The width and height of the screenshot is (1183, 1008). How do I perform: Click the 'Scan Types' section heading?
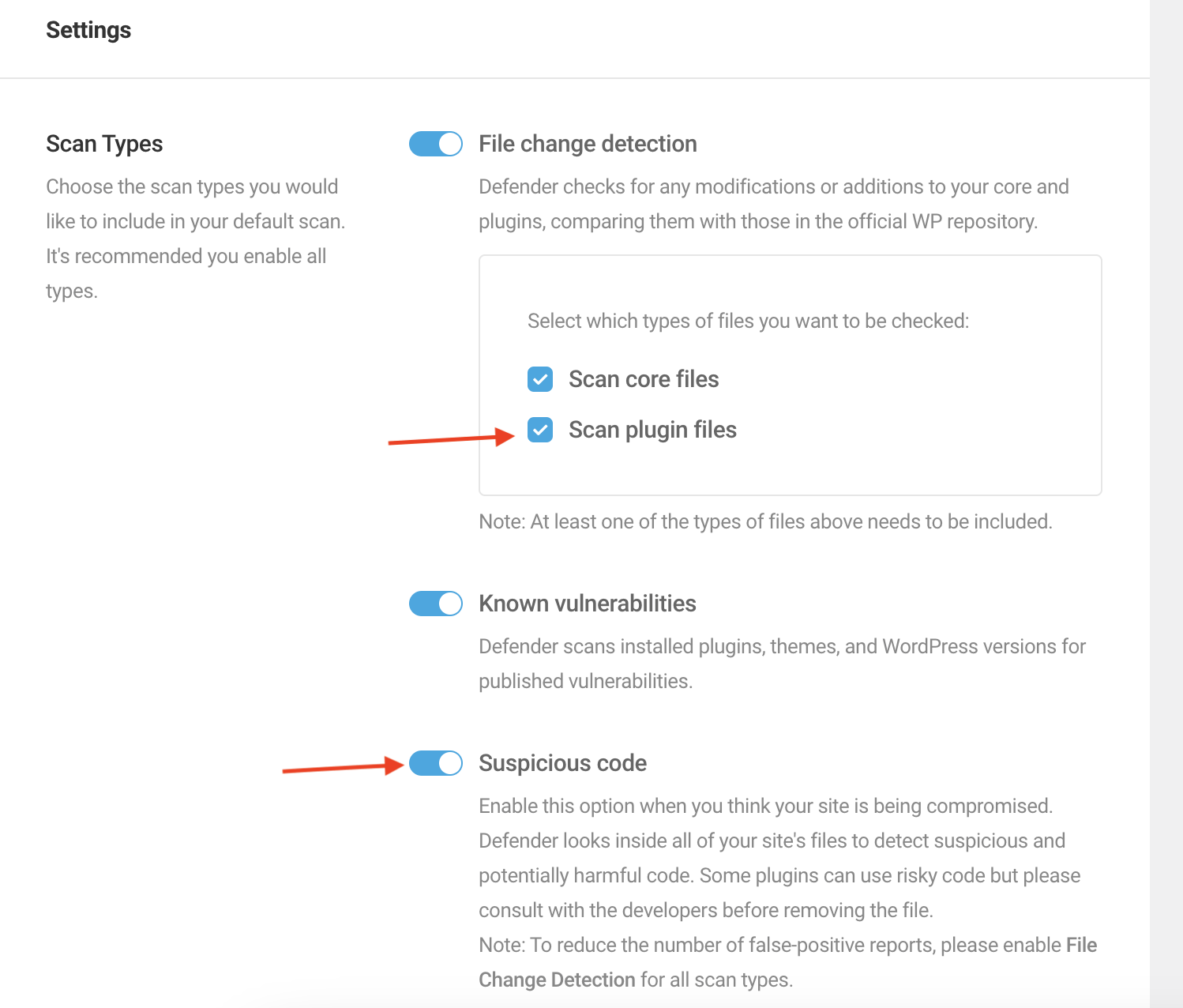[104, 144]
